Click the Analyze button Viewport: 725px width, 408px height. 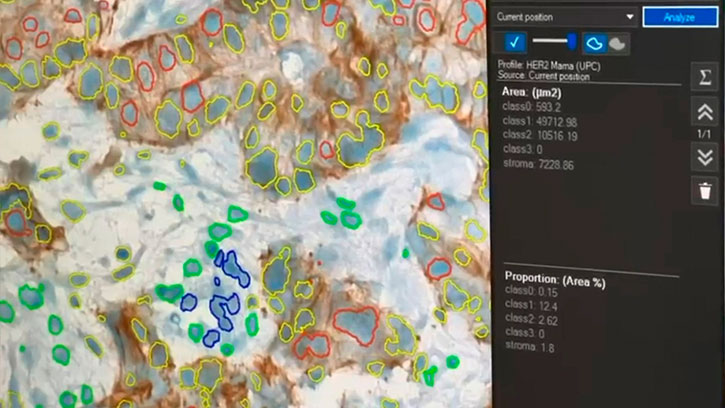click(680, 17)
